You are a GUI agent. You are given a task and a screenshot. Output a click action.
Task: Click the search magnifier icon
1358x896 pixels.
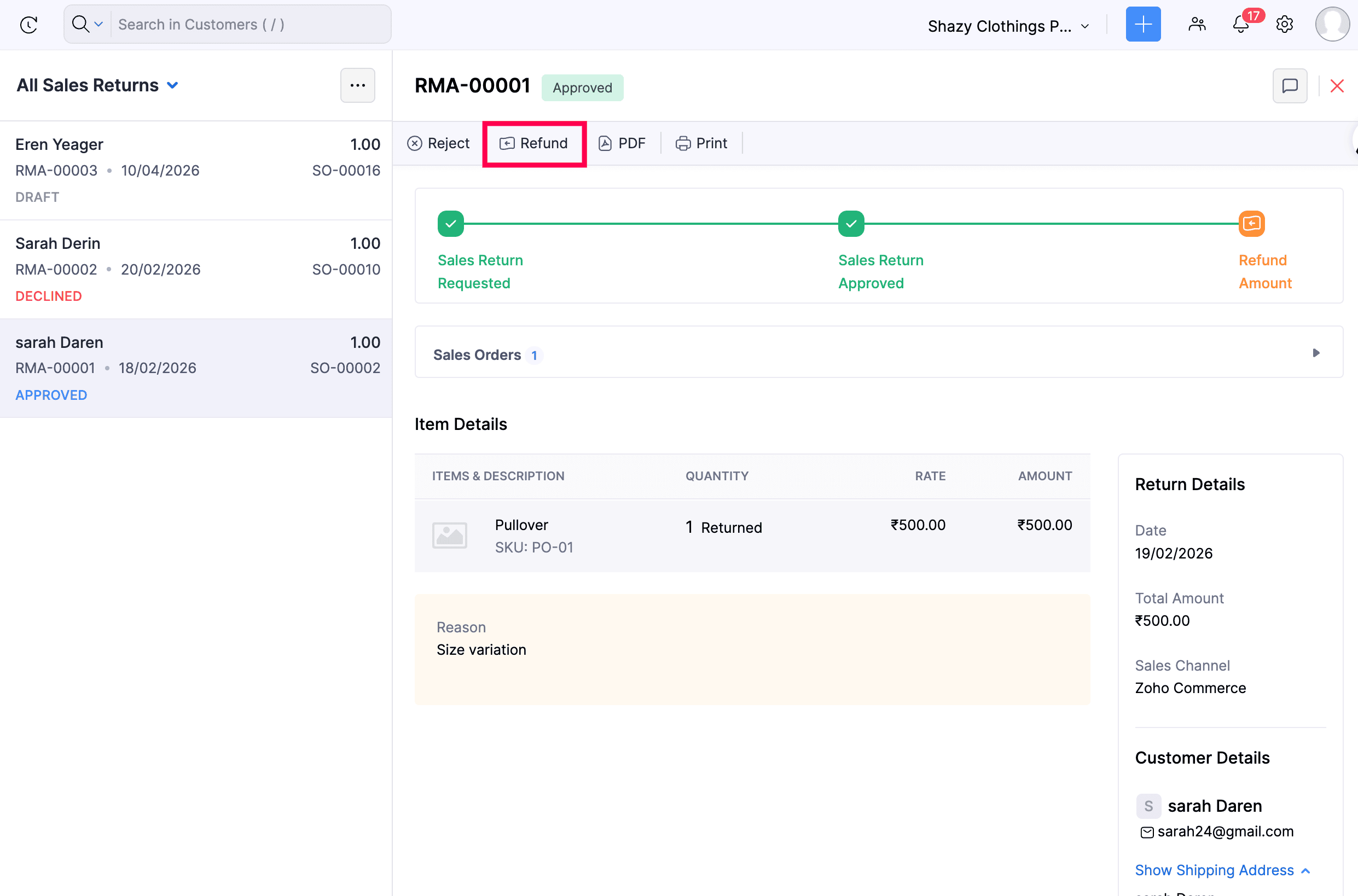click(80, 24)
